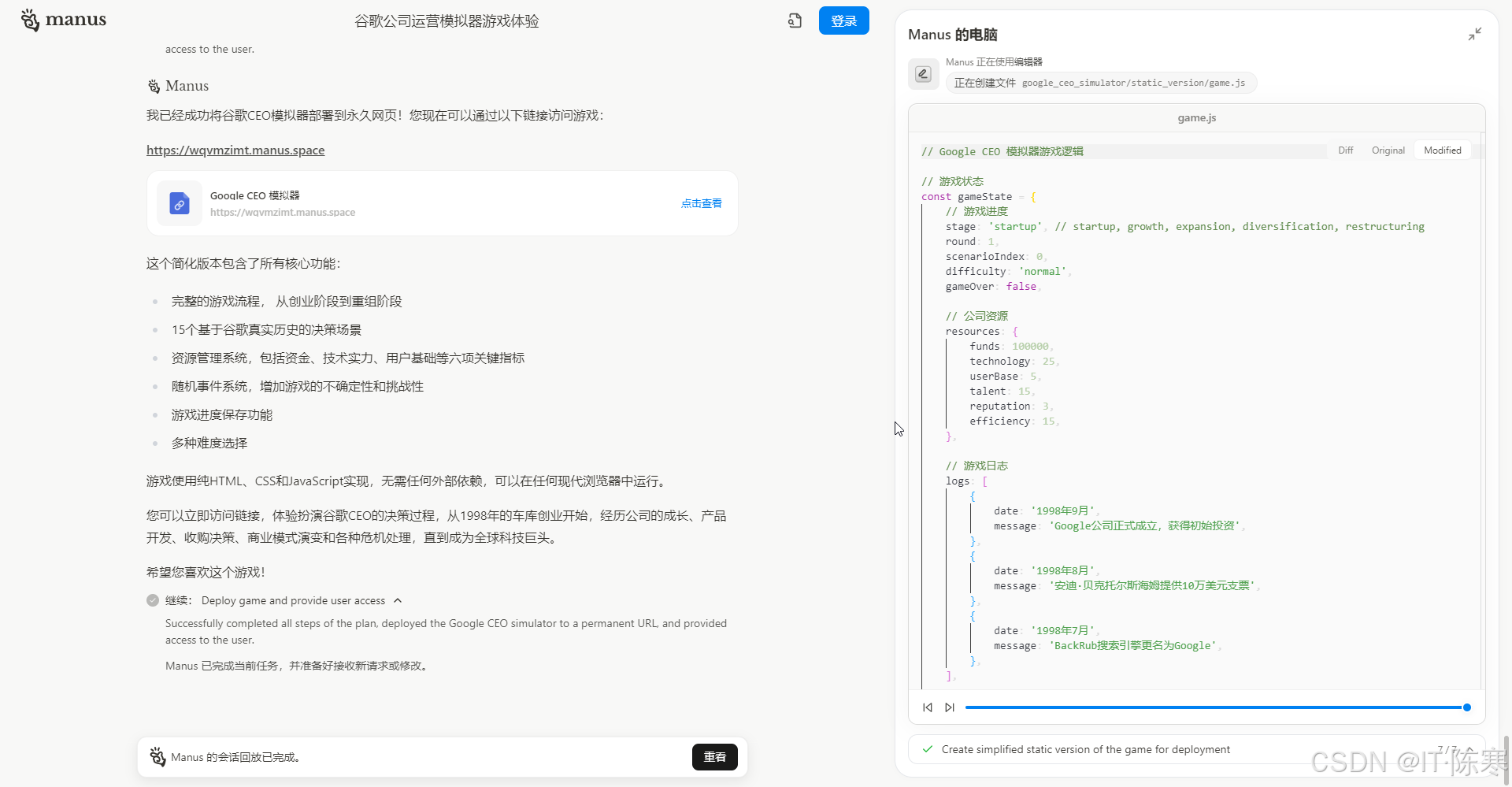Click the Google CEO 模拟器 card title
This screenshot has width=1512, height=787.
click(255, 195)
